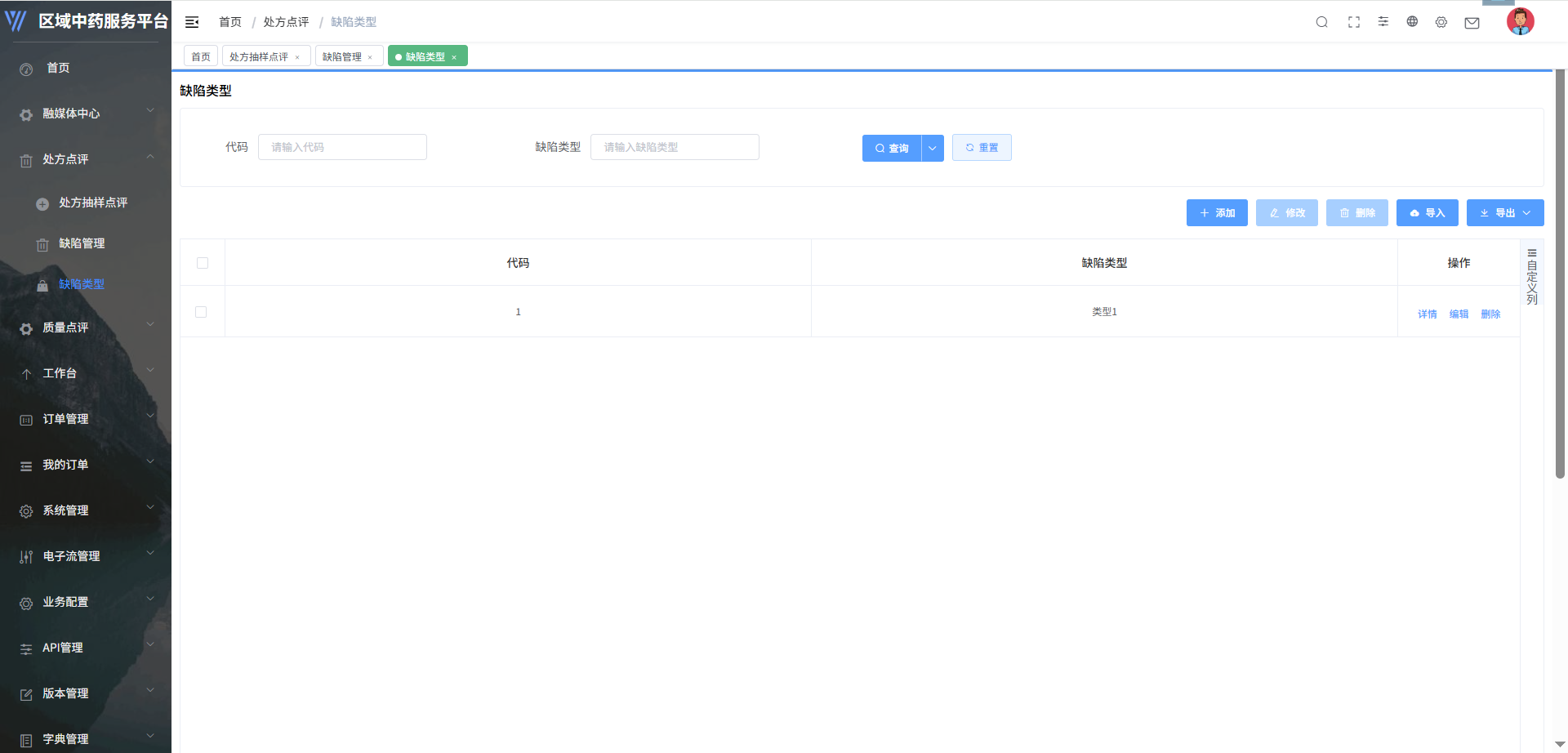This screenshot has height=753, width=1568.
Task: Collapse the 处方点评 menu chevron
Action: (x=150, y=156)
